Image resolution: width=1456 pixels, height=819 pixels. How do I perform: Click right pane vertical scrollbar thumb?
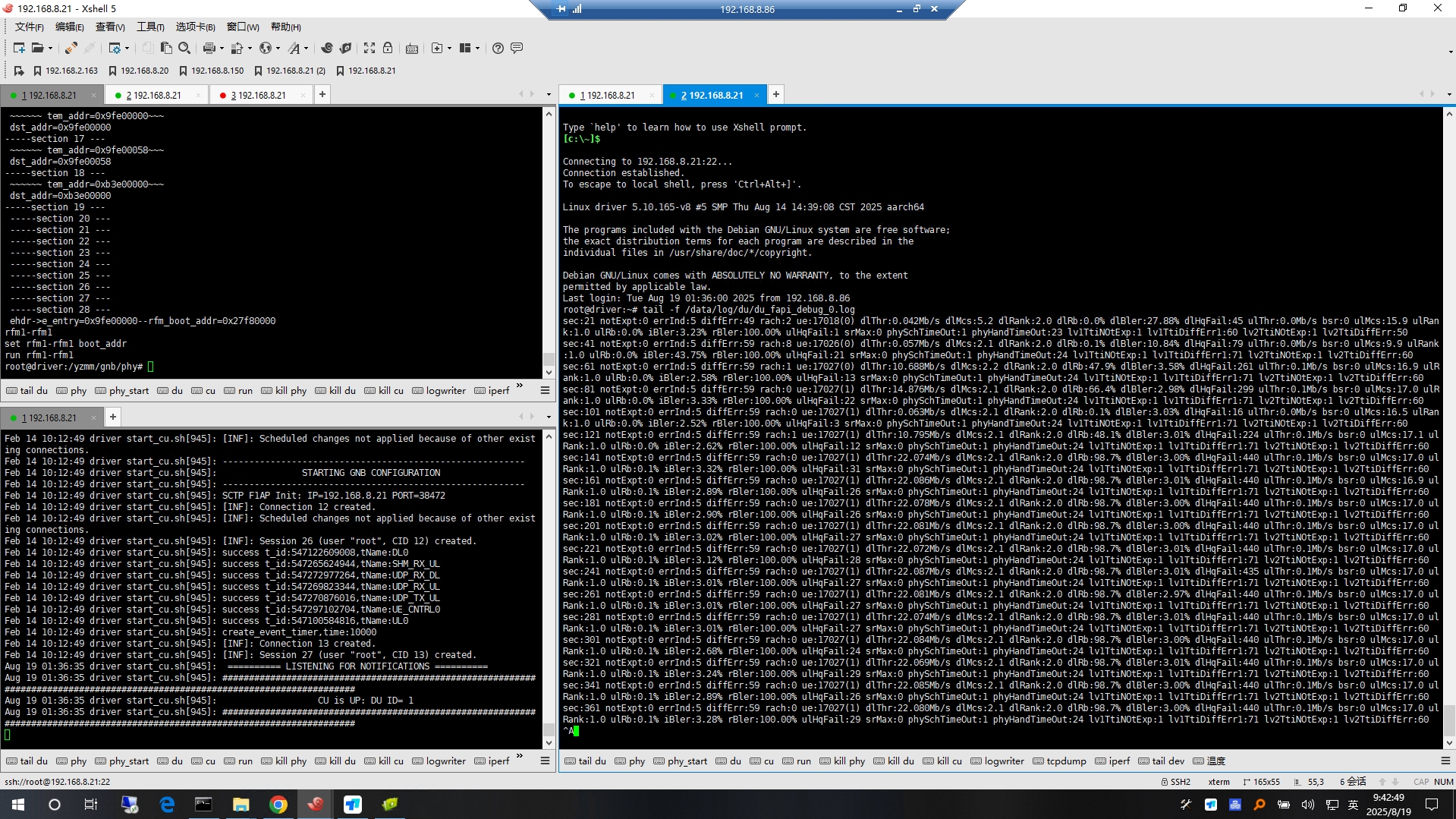(x=1448, y=720)
